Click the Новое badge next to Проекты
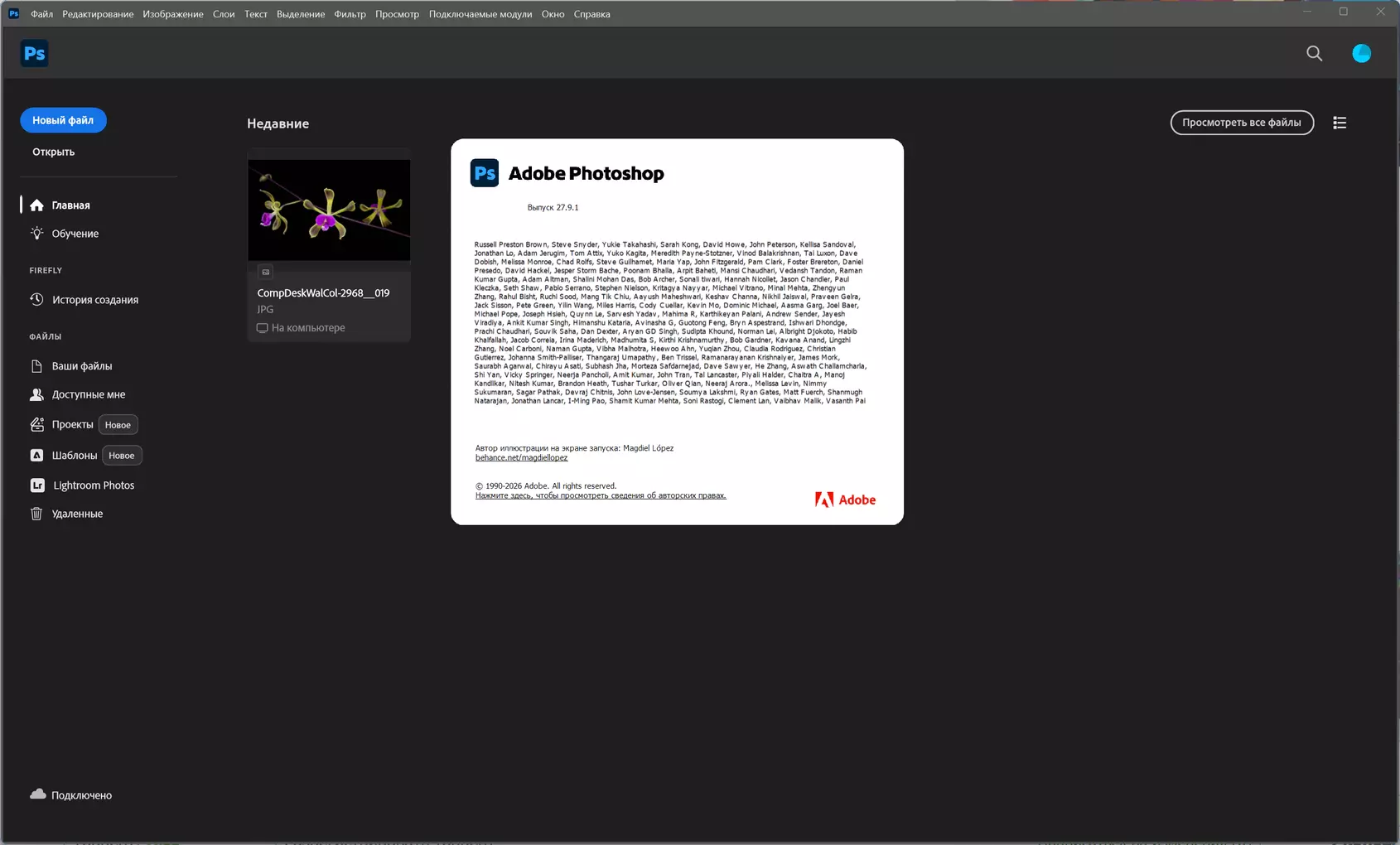This screenshot has width=1400, height=845. point(118,425)
